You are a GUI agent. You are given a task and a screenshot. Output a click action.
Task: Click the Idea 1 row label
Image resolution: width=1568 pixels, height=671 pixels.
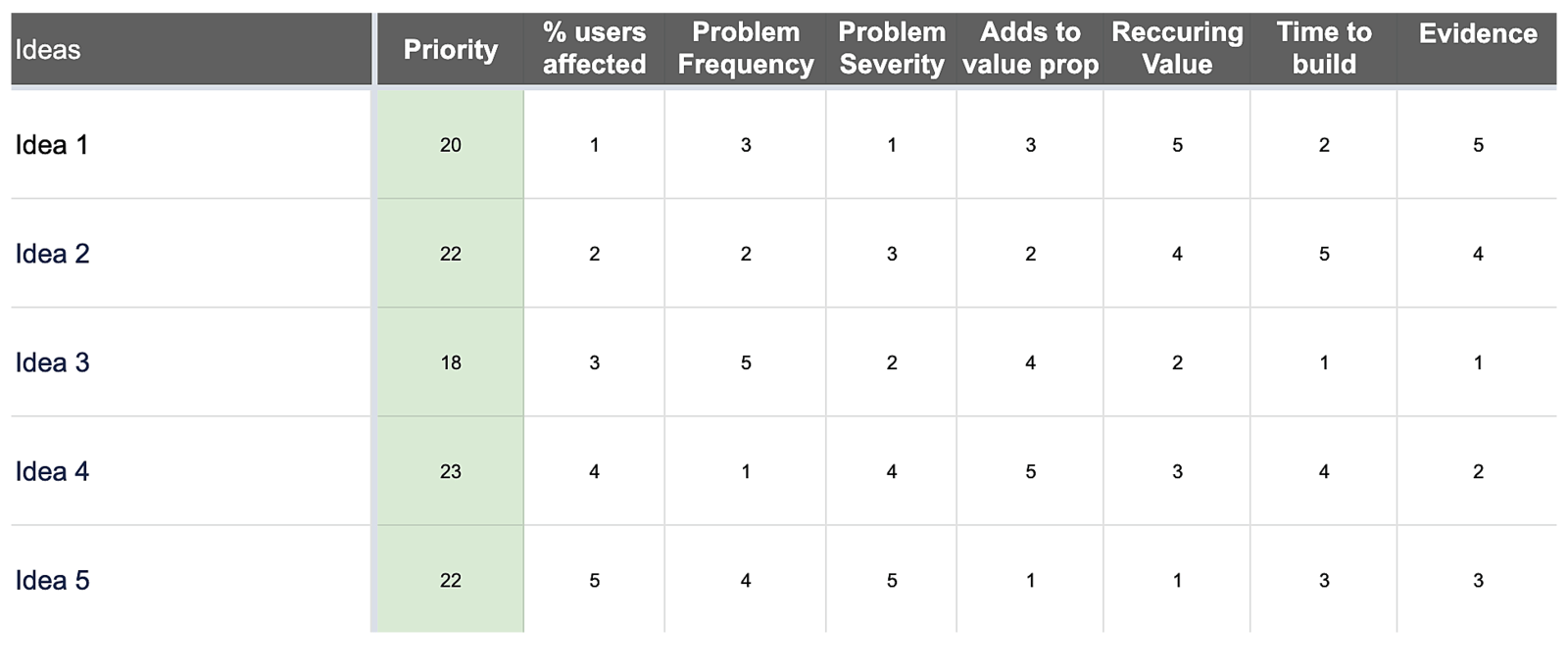click(52, 145)
